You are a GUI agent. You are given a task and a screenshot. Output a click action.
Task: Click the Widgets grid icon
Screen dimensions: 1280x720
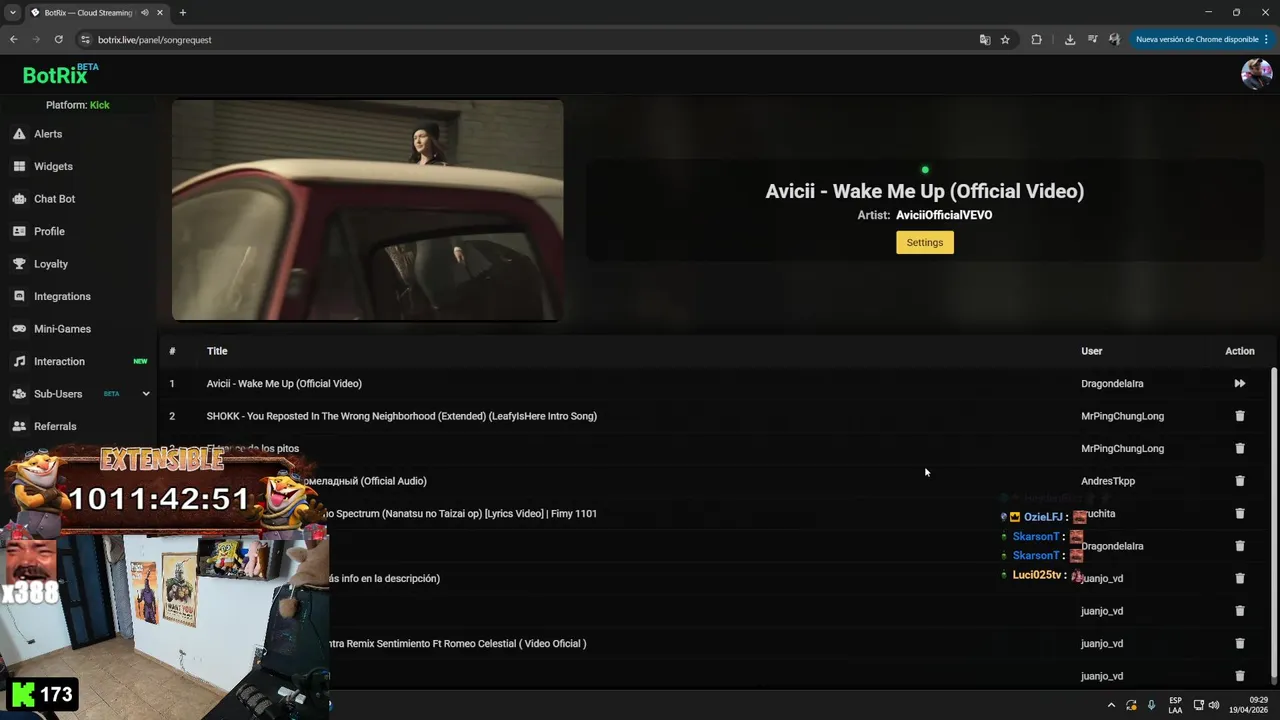click(19, 166)
